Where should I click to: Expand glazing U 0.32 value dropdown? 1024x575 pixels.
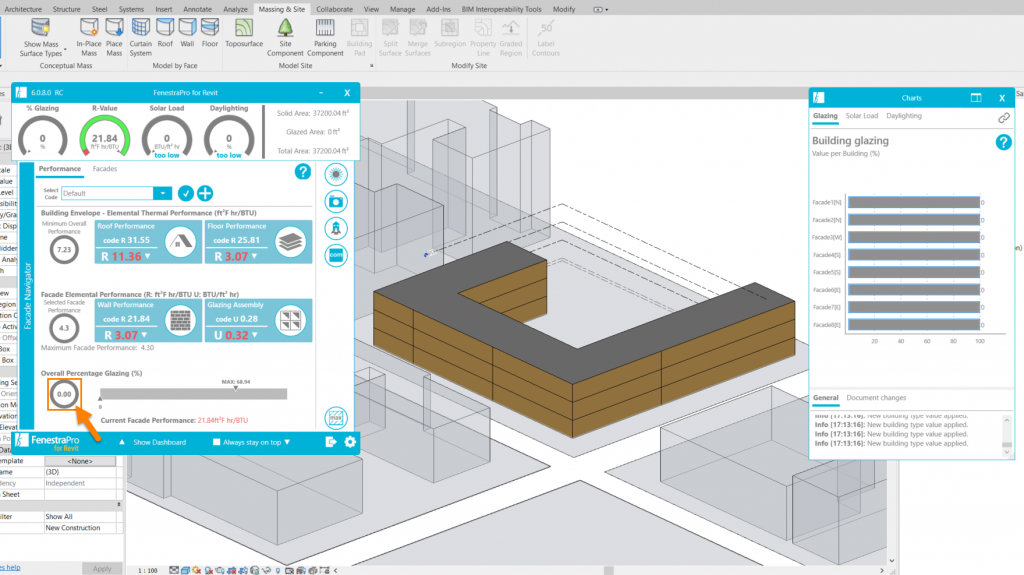click(x=255, y=335)
